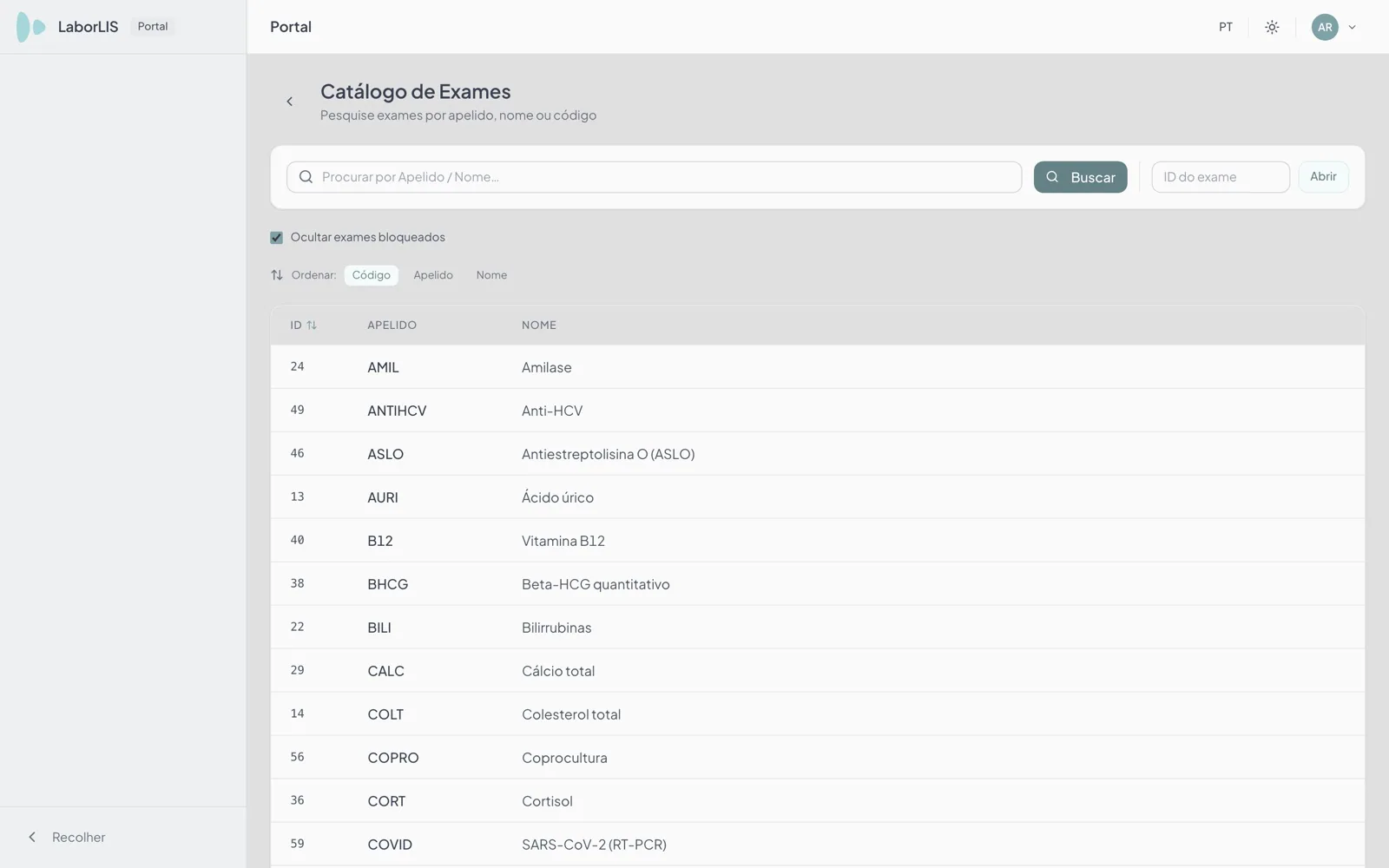Focus the Procurar por Apelido / Nome field
Image resolution: width=1389 pixels, height=868 pixels.
point(655,177)
